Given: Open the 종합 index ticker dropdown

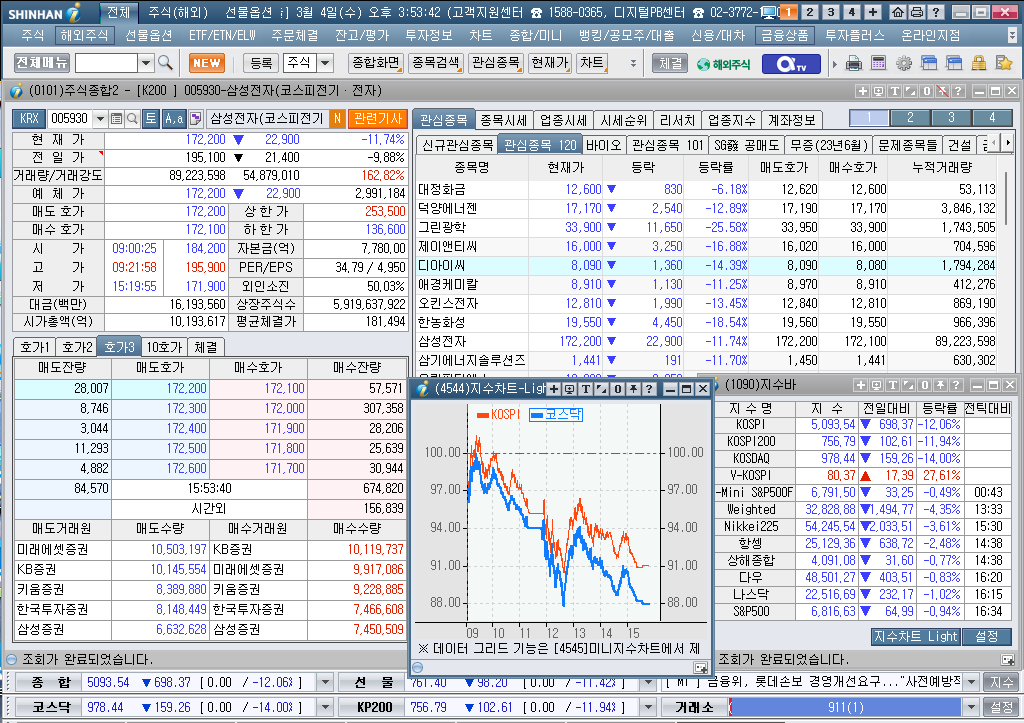Looking at the screenshot, I should (325, 683).
